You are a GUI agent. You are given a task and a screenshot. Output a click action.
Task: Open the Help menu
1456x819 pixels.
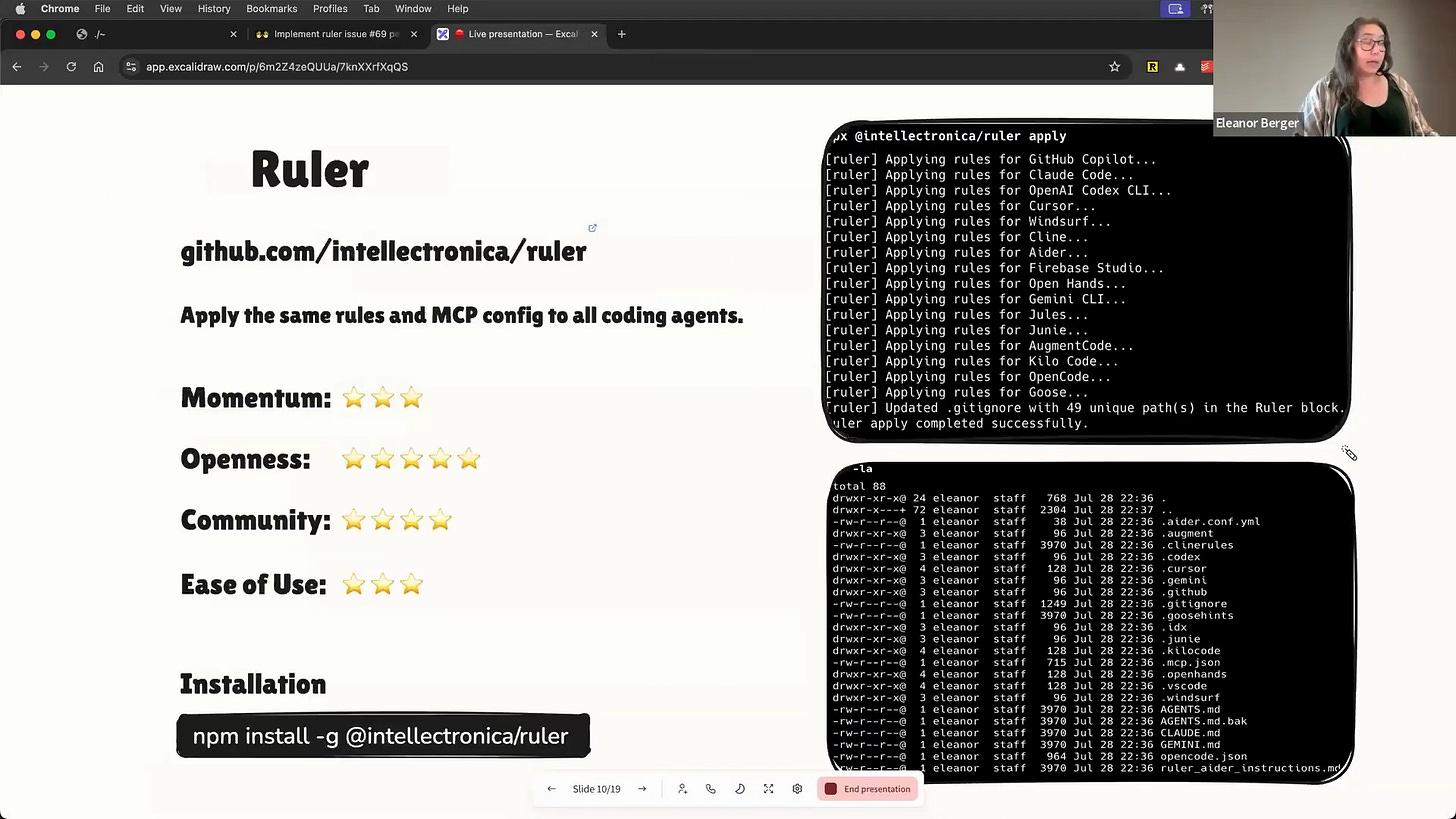click(x=458, y=9)
